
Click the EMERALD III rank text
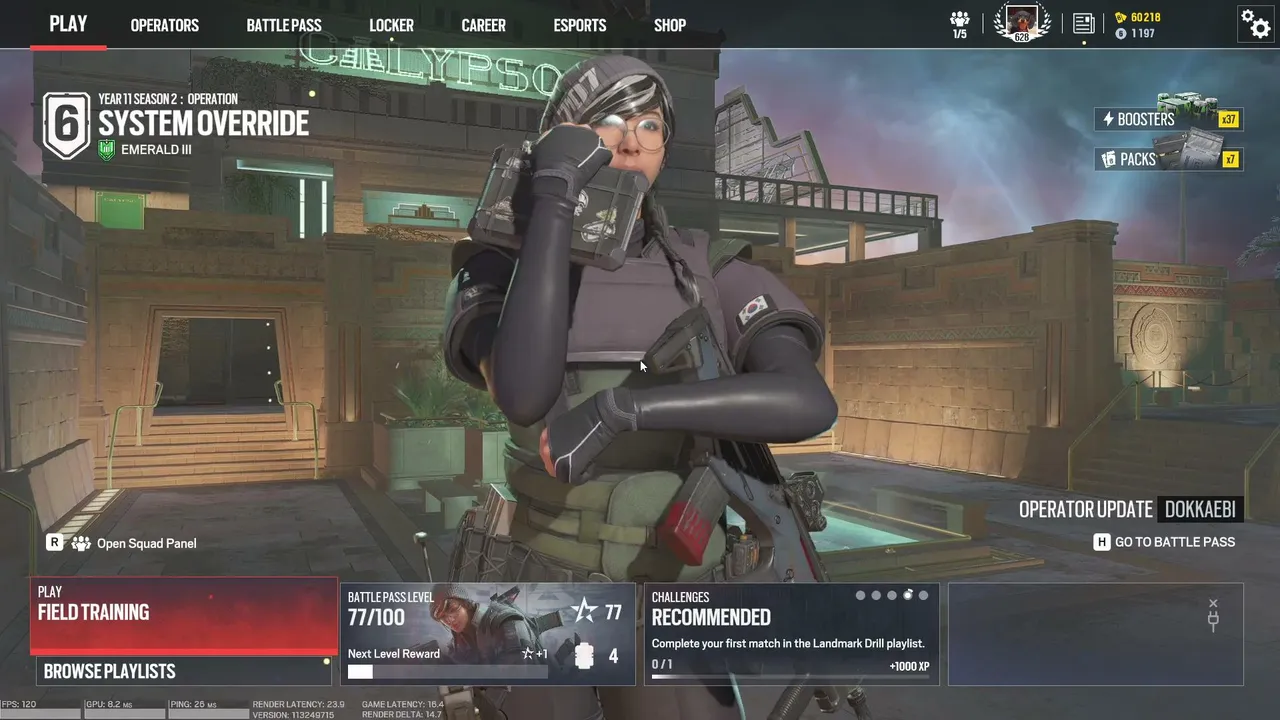tap(156, 150)
